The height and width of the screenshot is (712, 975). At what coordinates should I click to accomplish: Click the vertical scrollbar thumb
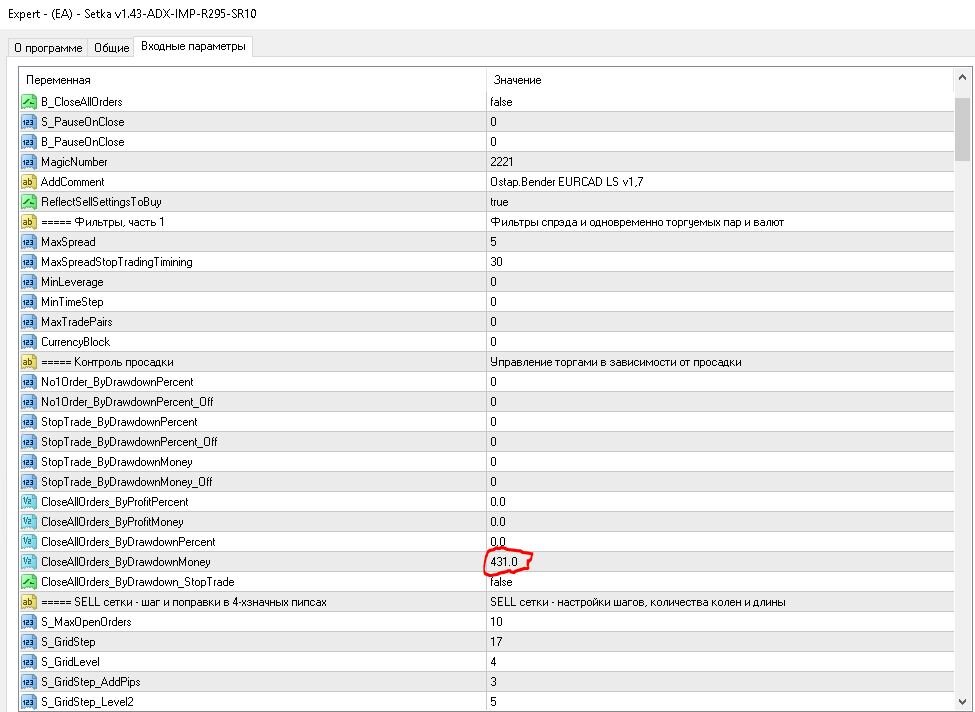tap(962, 129)
